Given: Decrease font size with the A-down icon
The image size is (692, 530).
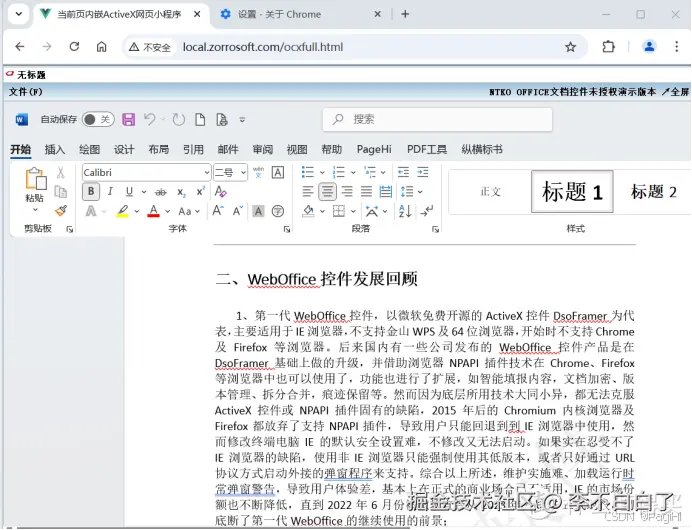Looking at the screenshot, I should tap(238, 211).
